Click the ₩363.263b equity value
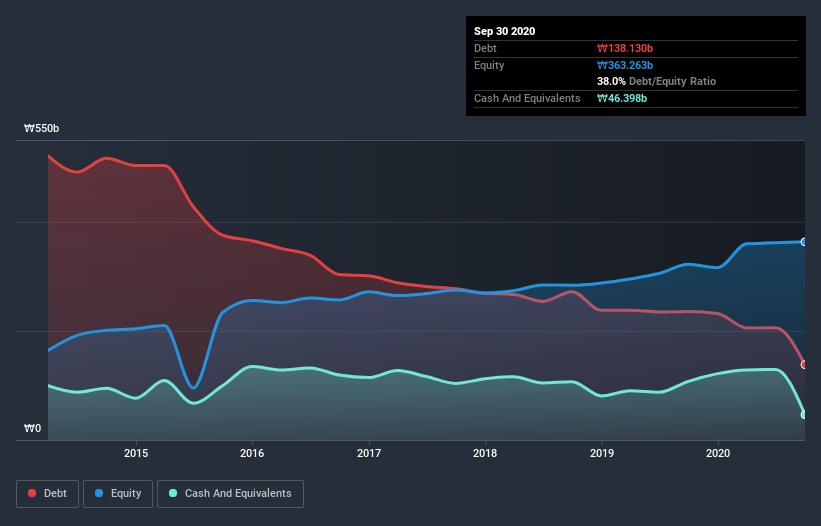The height and width of the screenshot is (526, 821). (x=625, y=65)
